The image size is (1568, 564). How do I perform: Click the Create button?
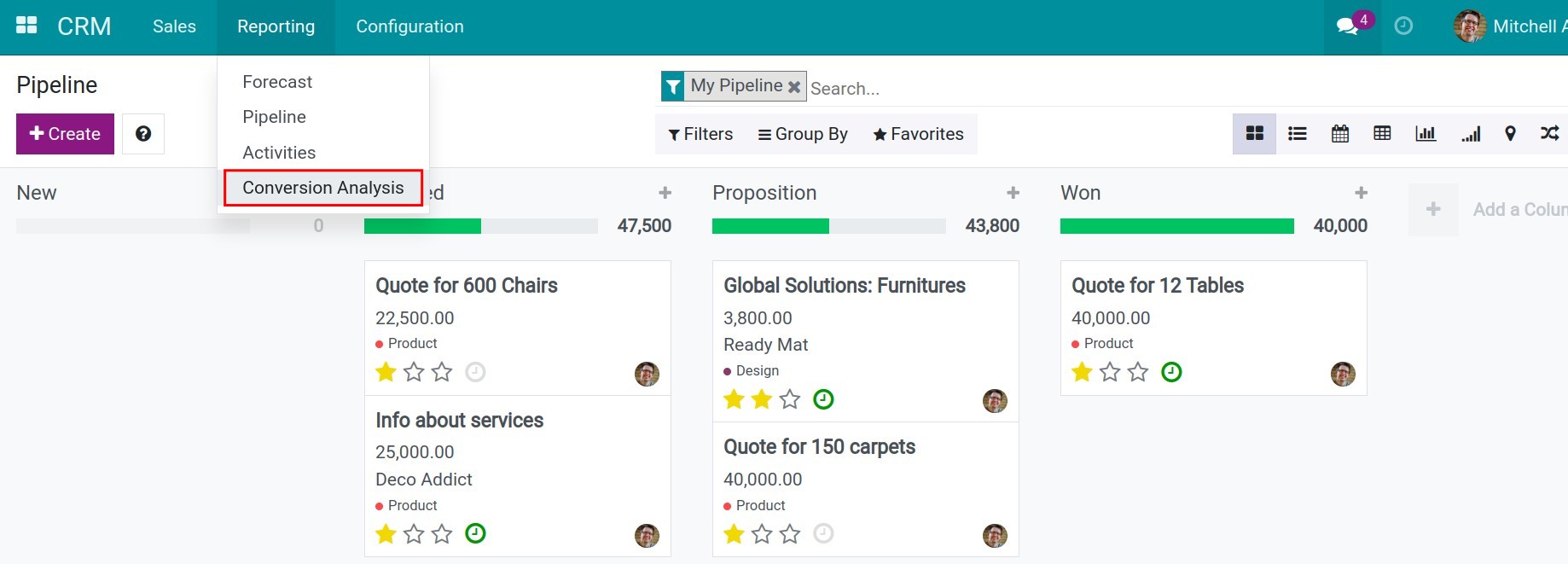coord(65,134)
